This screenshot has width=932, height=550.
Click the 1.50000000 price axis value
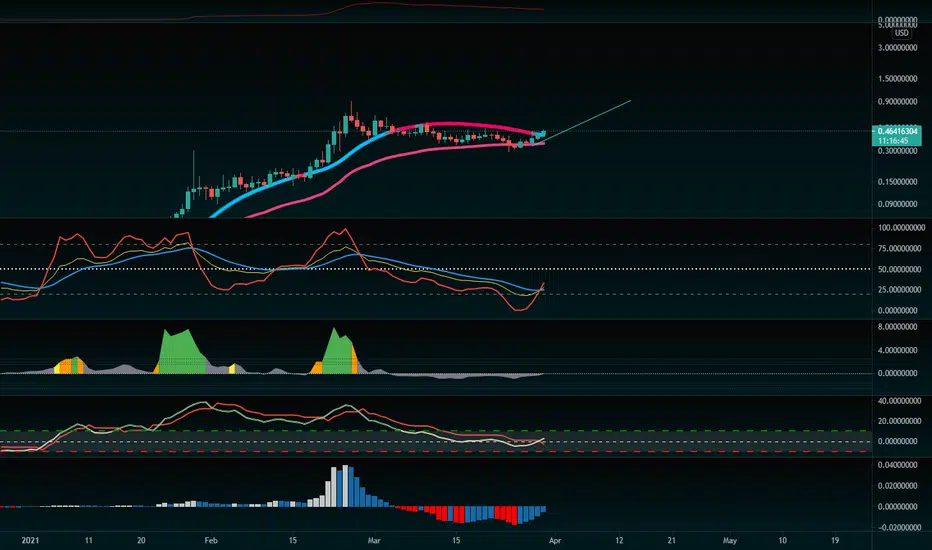898,78
